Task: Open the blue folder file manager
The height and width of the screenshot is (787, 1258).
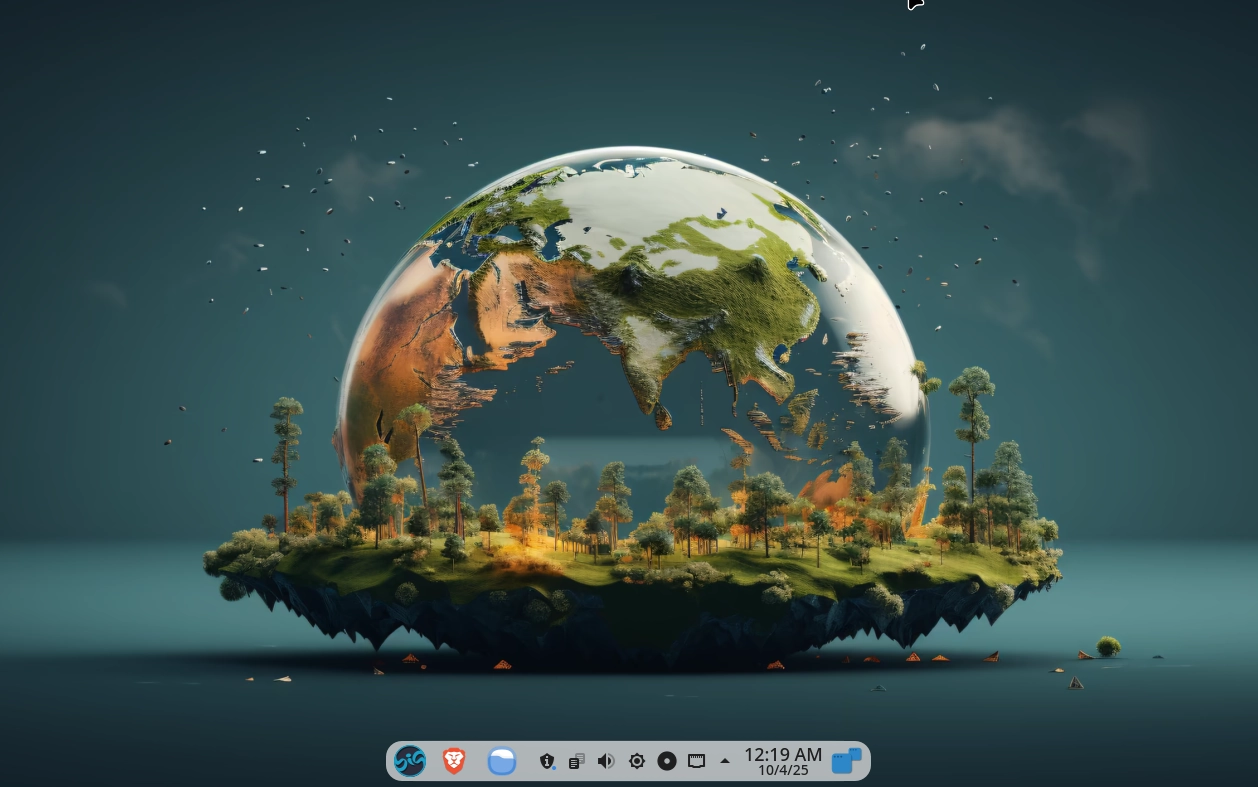Action: pyautogui.click(x=502, y=761)
